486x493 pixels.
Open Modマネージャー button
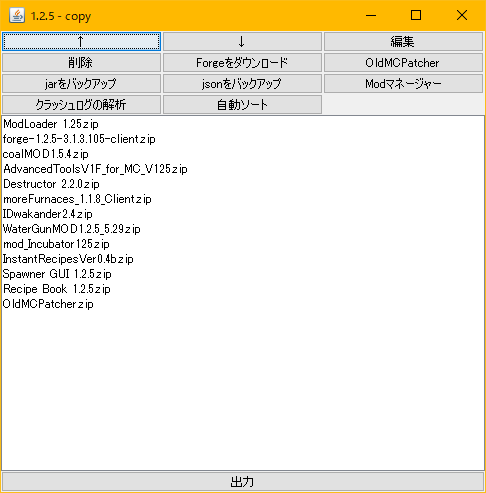[x=403, y=84]
